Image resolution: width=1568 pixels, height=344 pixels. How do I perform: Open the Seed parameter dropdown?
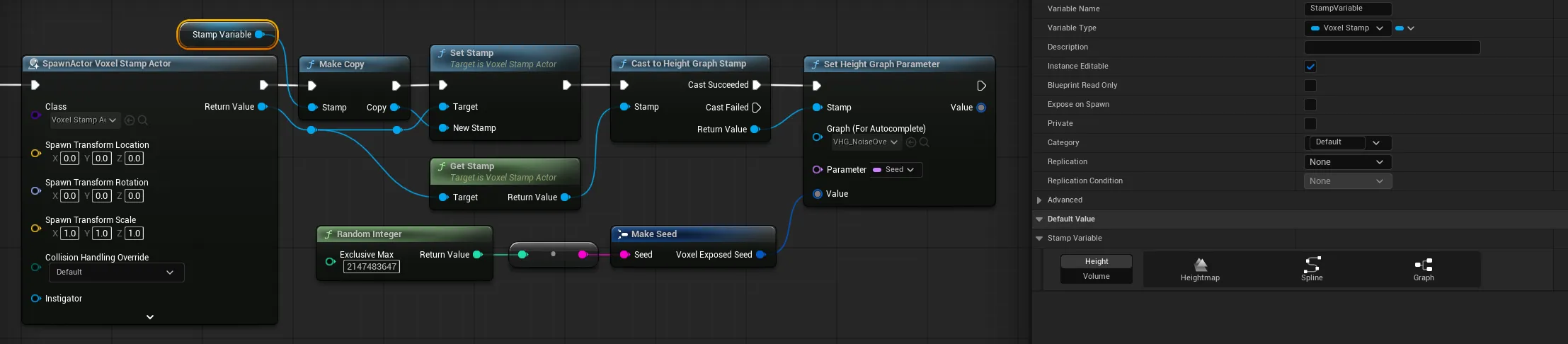click(x=896, y=170)
